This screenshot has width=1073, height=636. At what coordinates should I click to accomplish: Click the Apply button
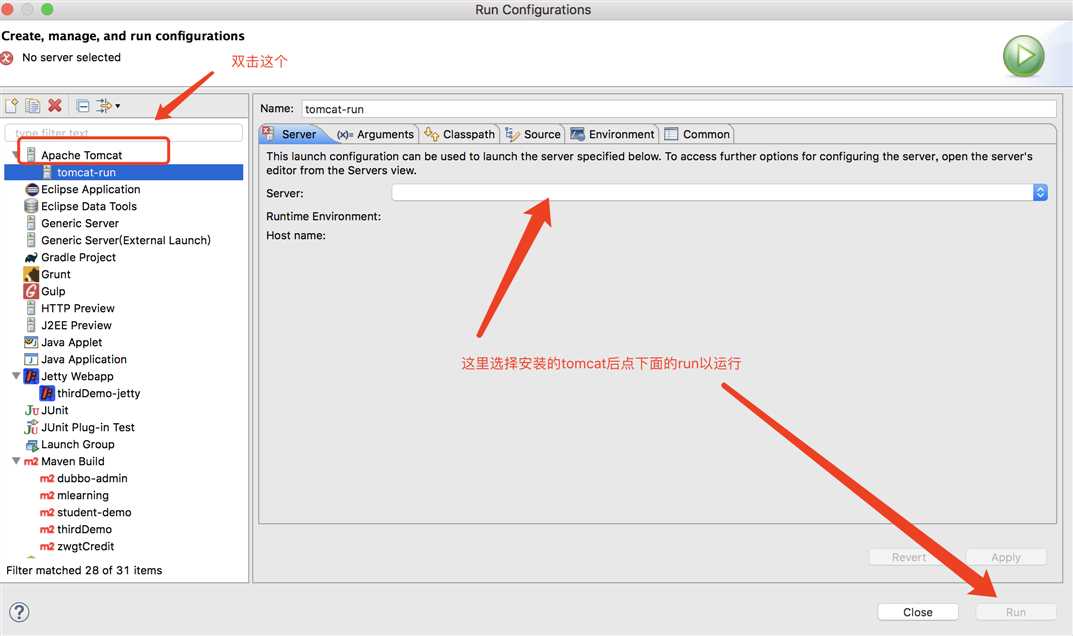click(x=1006, y=557)
